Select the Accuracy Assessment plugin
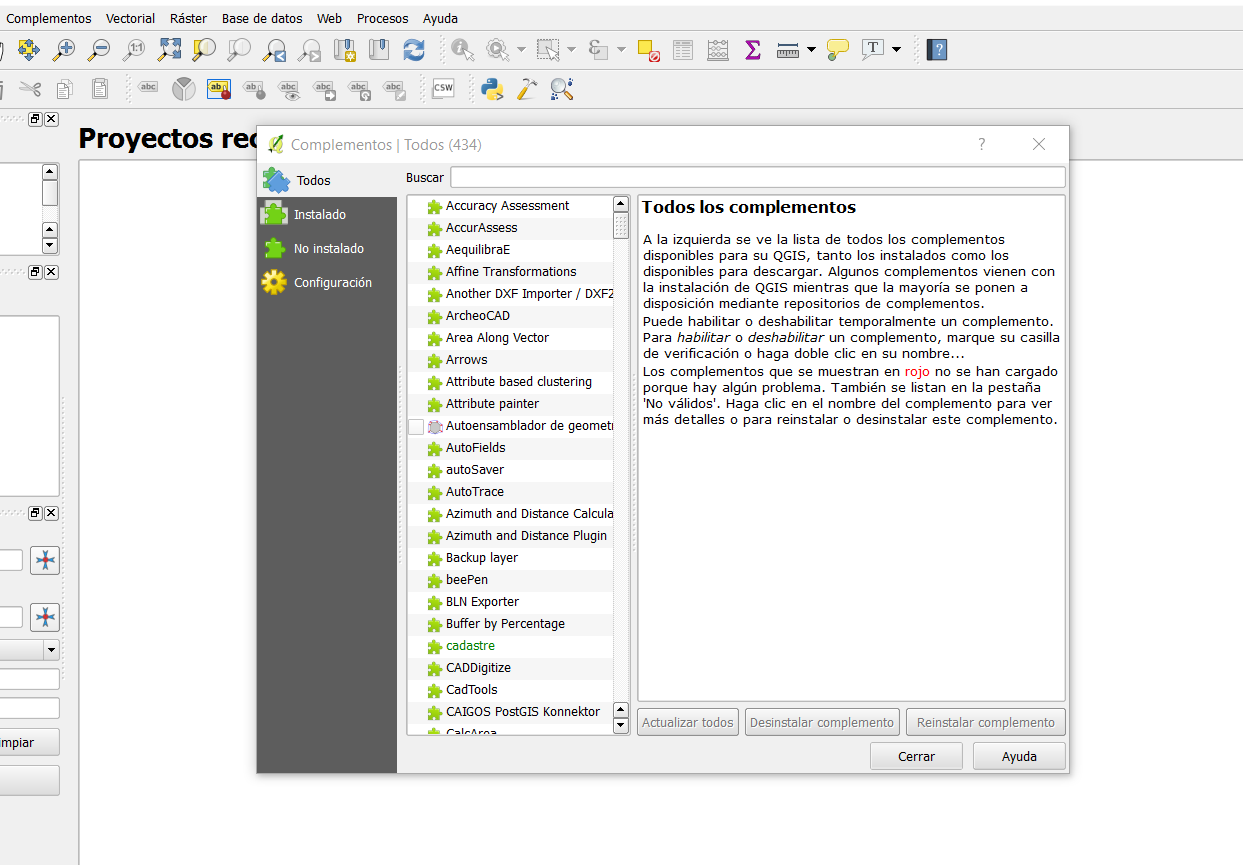 [x=507, y=205]
